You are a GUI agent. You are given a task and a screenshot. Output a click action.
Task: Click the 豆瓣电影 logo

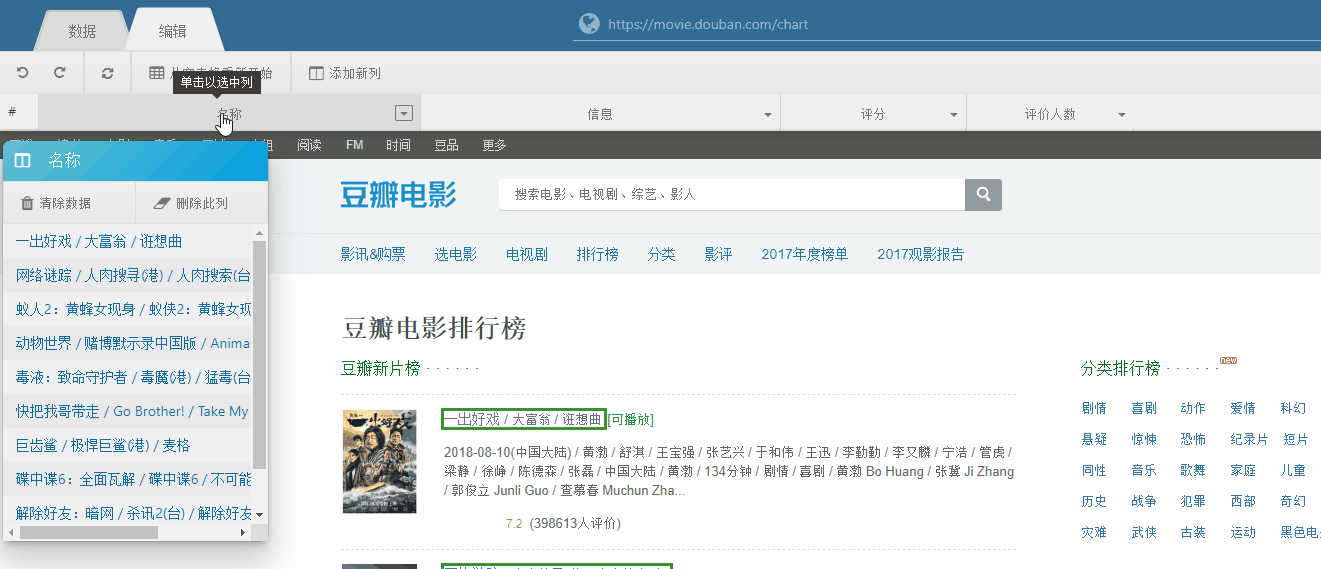[398, 196]
